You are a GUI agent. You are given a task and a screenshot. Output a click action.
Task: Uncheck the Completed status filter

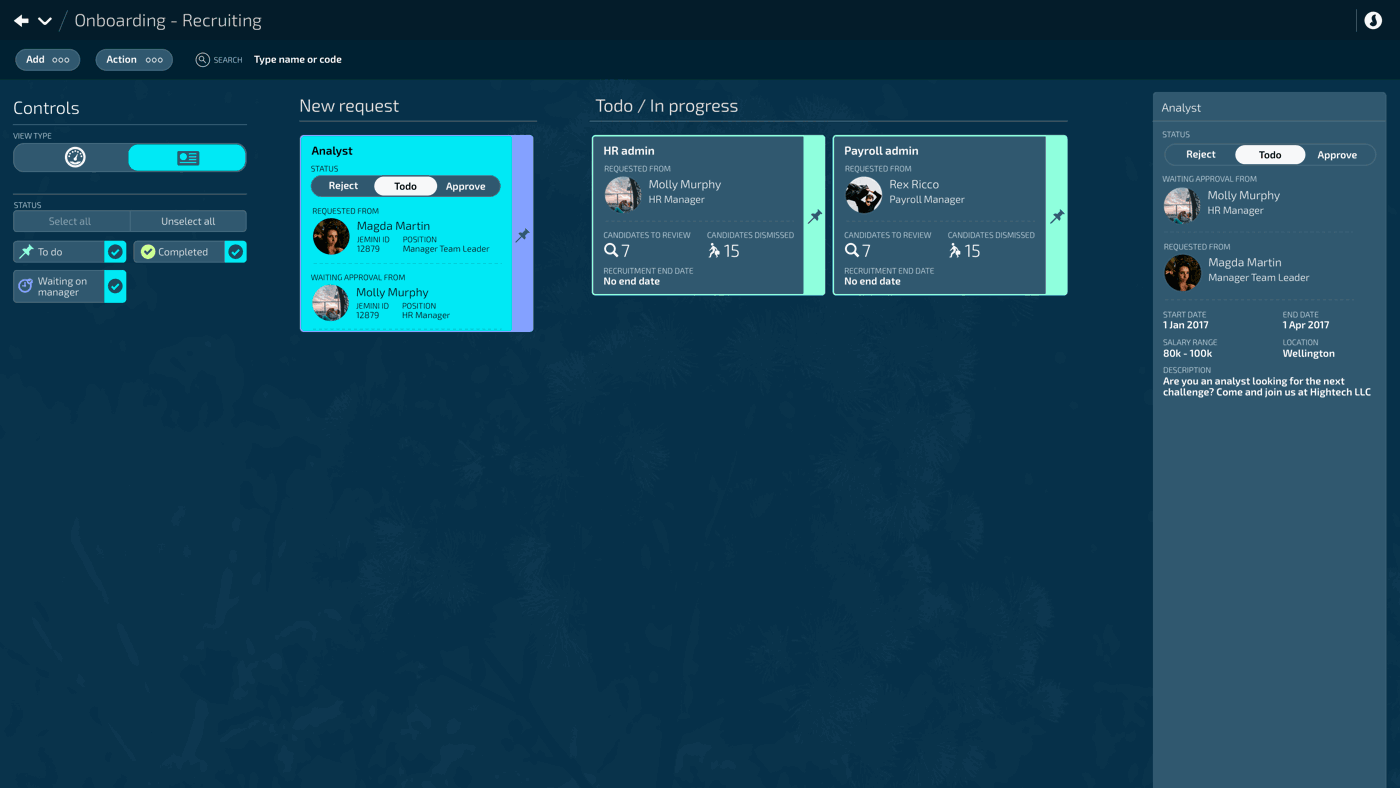(235, 252)
